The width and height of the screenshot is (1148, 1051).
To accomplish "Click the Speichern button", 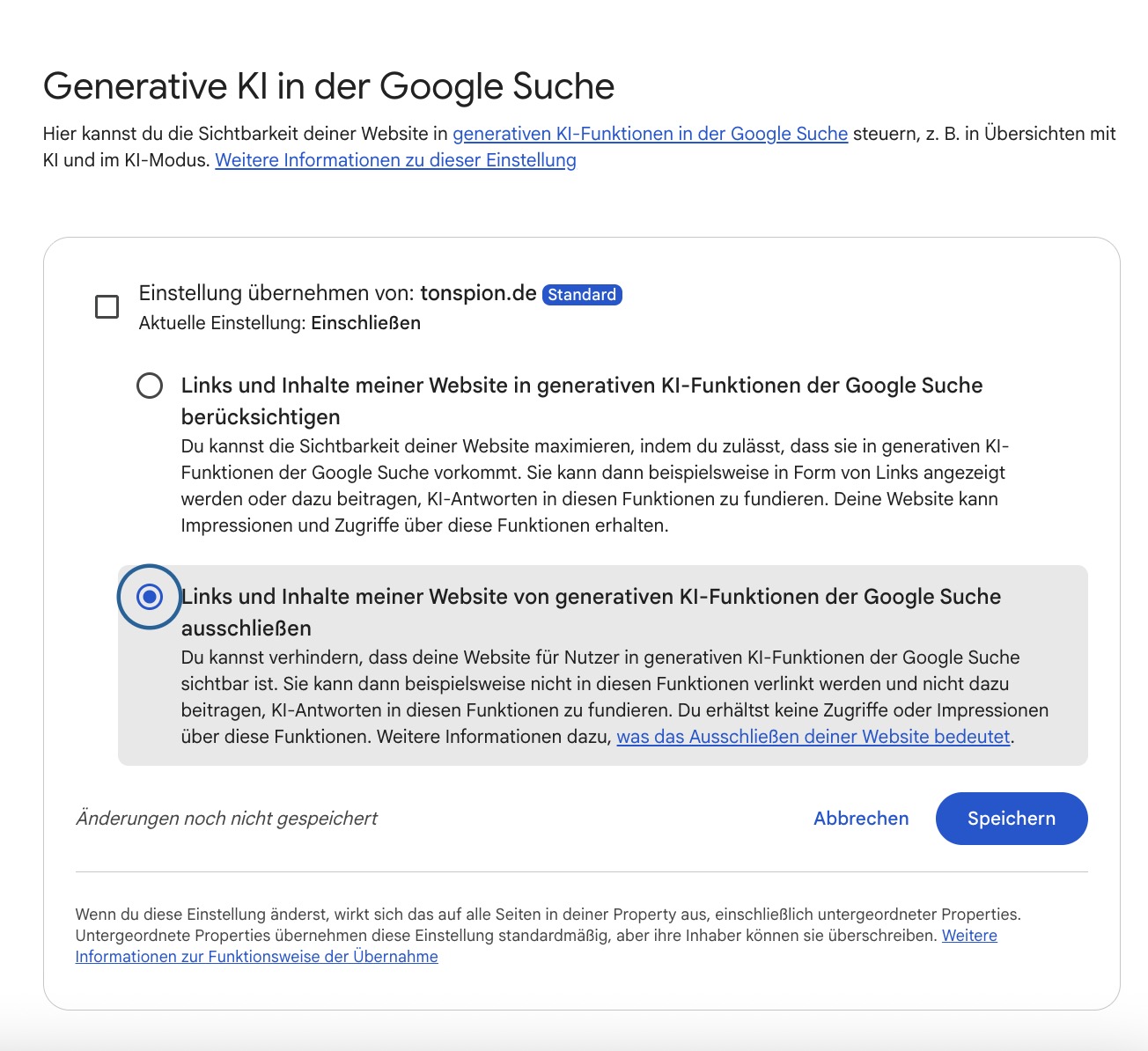I will pos(1012,819).
